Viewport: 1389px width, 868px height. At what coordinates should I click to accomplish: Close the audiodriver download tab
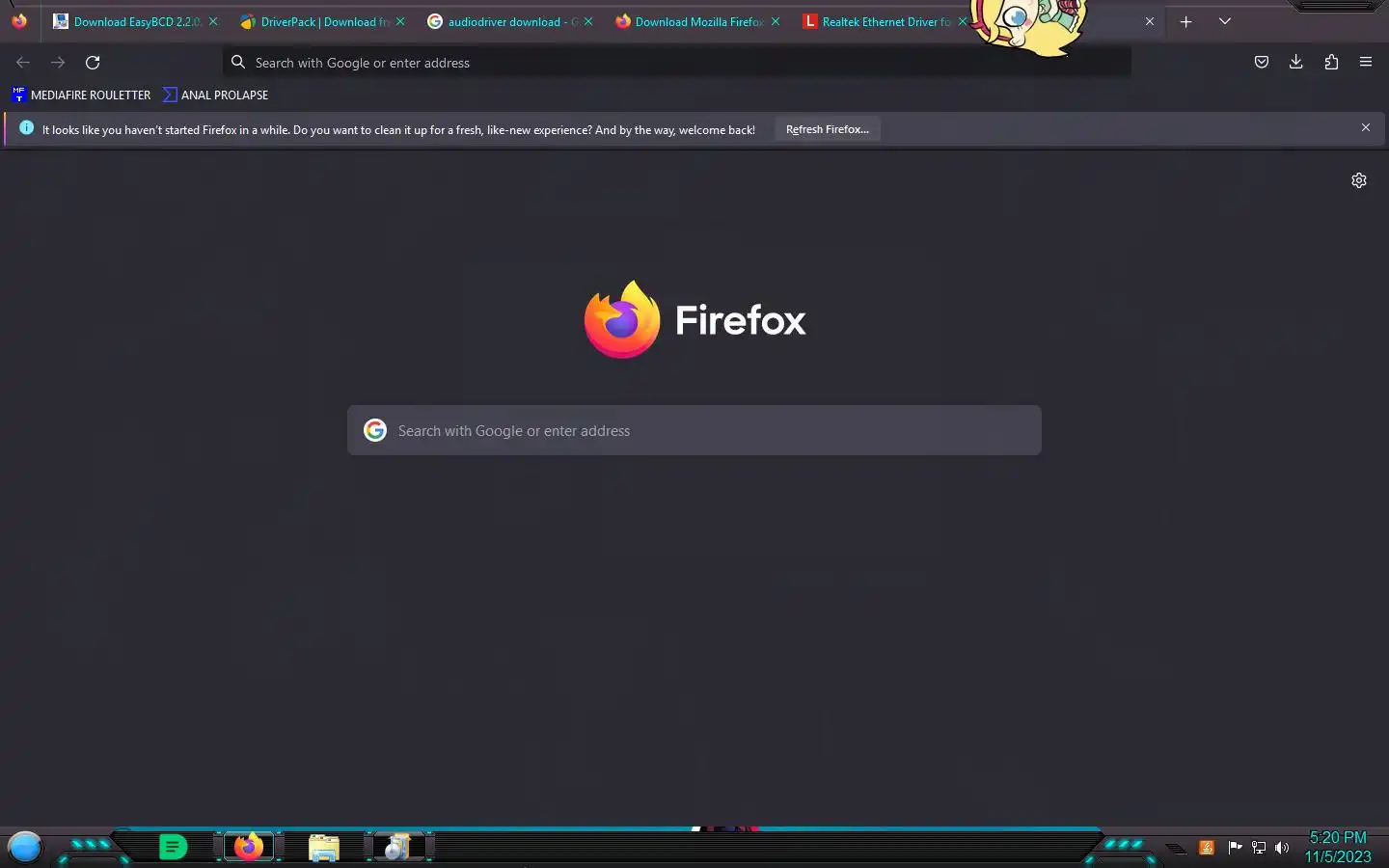[588, 21]
